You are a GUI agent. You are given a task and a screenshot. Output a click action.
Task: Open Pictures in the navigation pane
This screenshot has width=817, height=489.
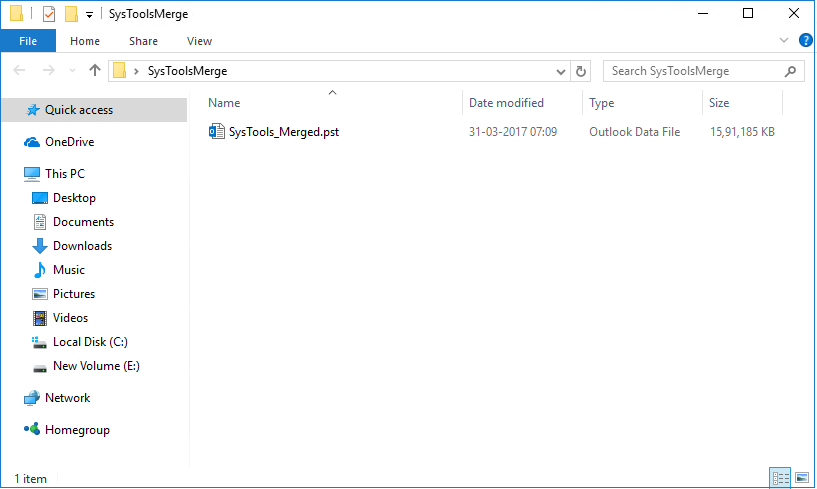click(74, 294)
